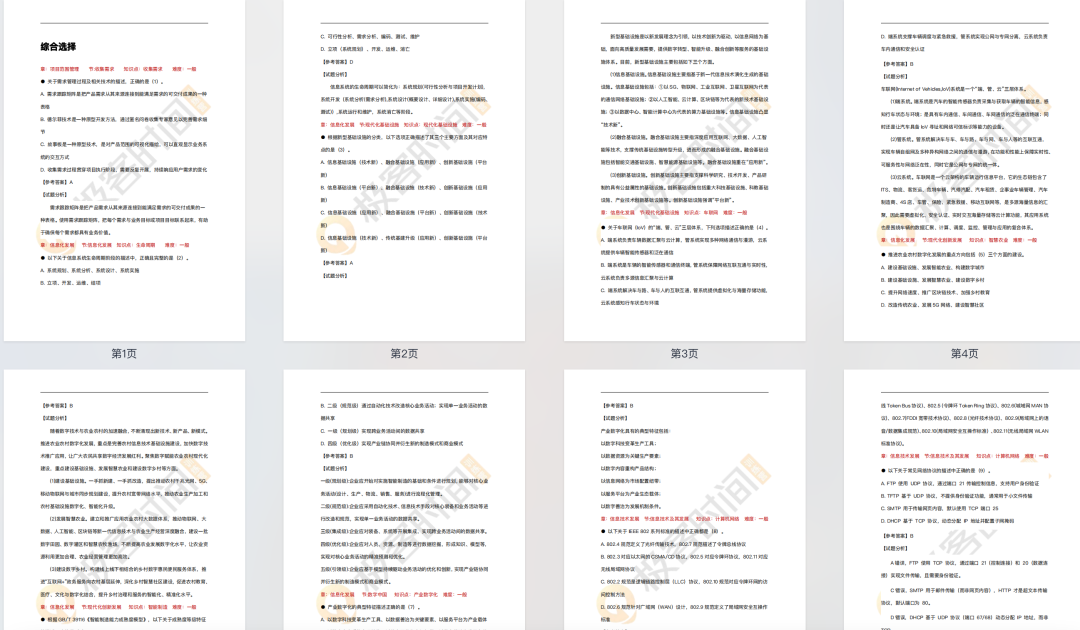
Task: Click the 第3页 page label
Action: [684, 353]
